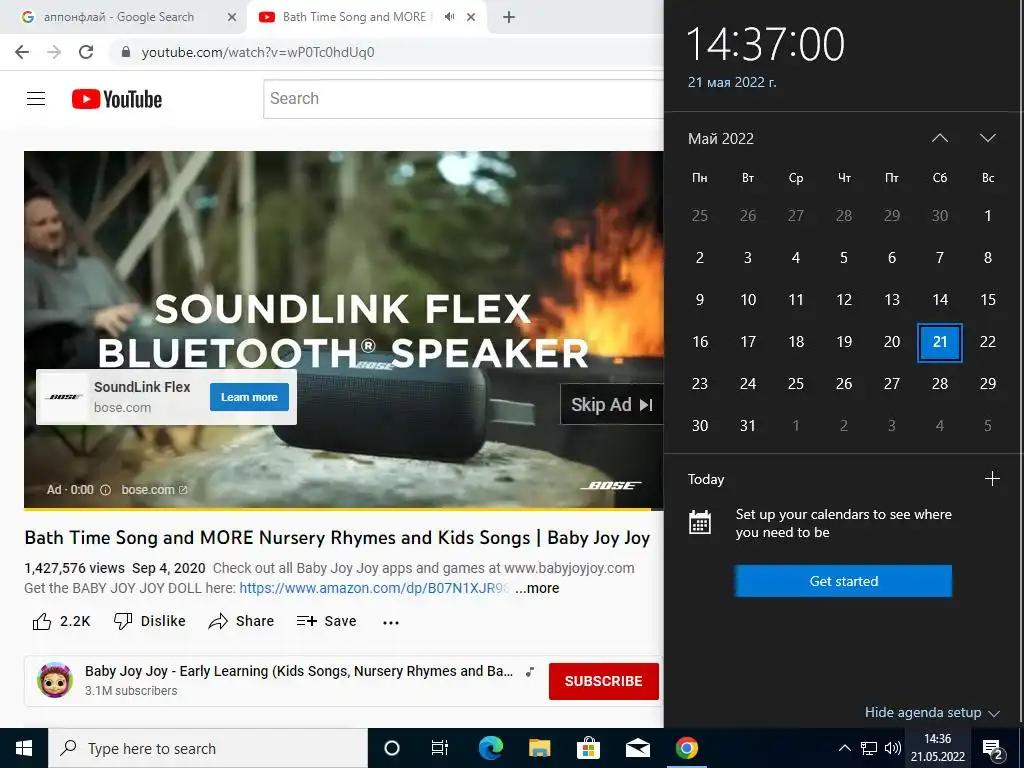Reload the YouTube page

86,52
